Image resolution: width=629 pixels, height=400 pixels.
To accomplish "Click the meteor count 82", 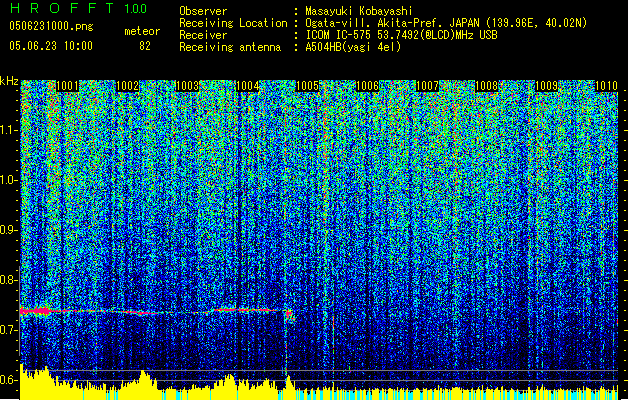I will coord(145,46).
